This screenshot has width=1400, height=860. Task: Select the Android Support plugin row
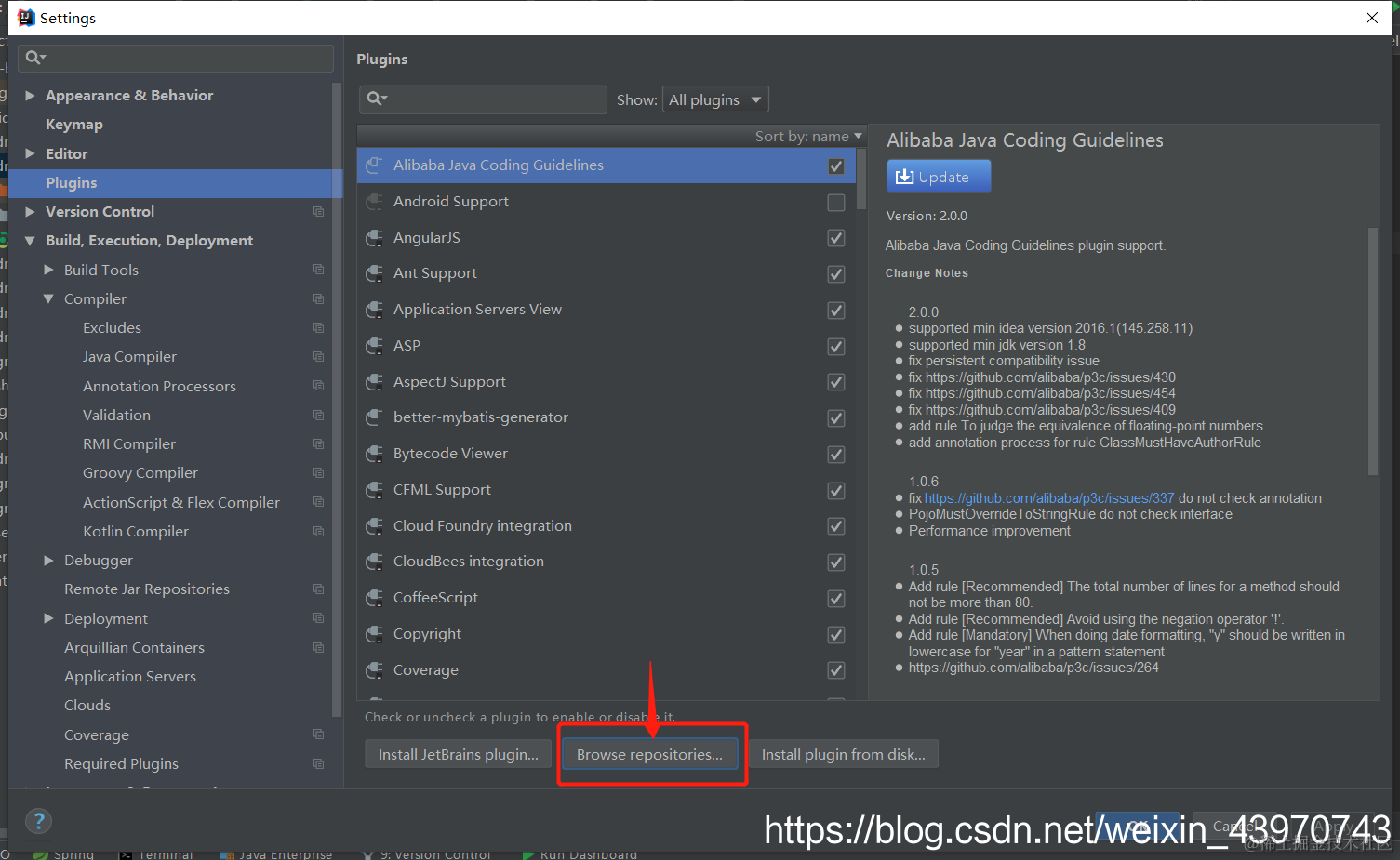click(x=606, y=202)
